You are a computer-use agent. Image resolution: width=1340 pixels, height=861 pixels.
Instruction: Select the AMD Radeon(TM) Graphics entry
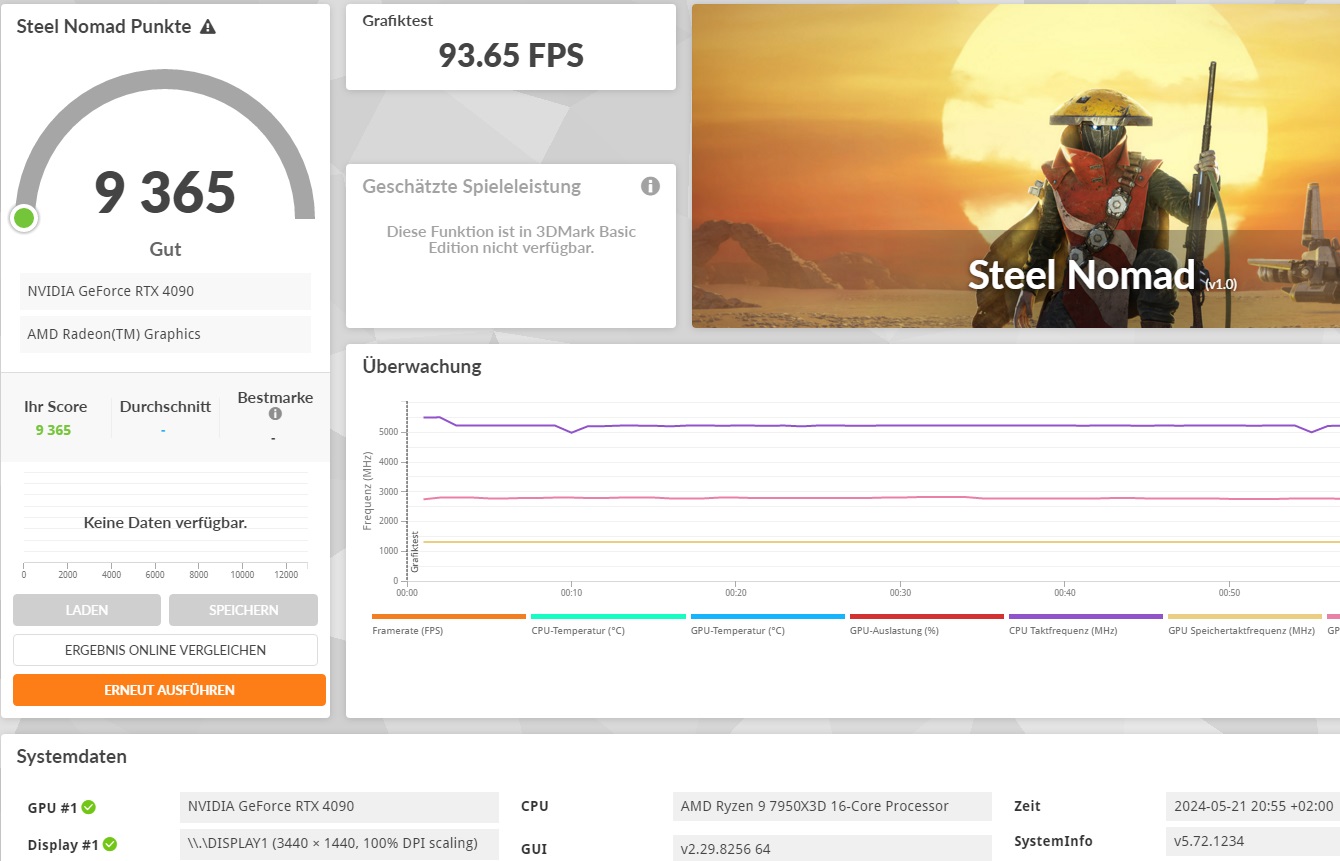(x=165, y=334)
